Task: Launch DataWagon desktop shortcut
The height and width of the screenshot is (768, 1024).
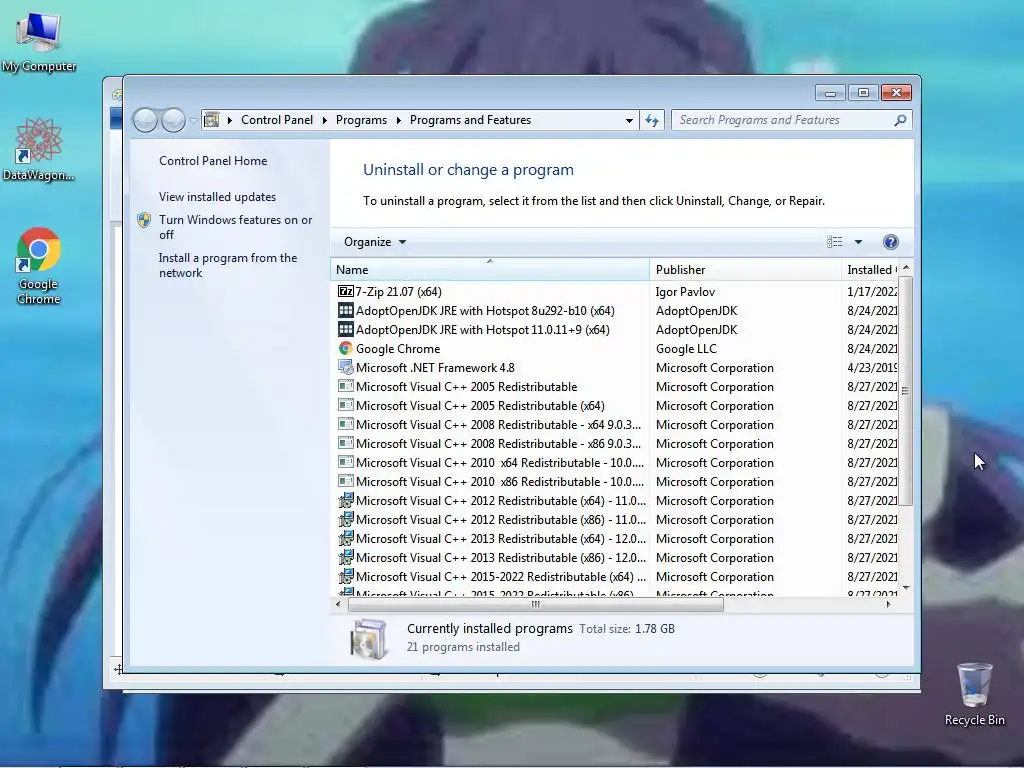Action: (x=39, y=149)
